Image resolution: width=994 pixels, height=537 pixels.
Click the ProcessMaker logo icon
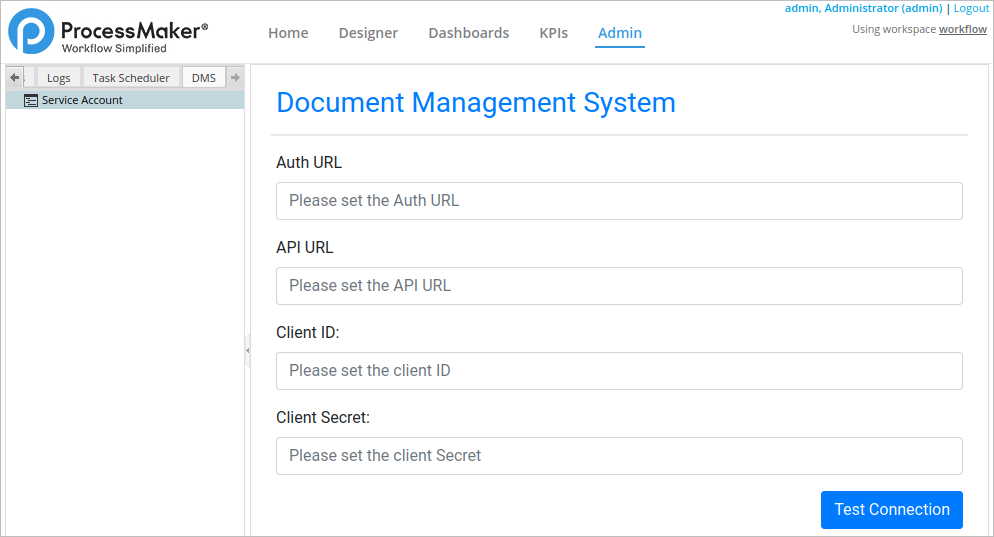[x=31, y=31]
